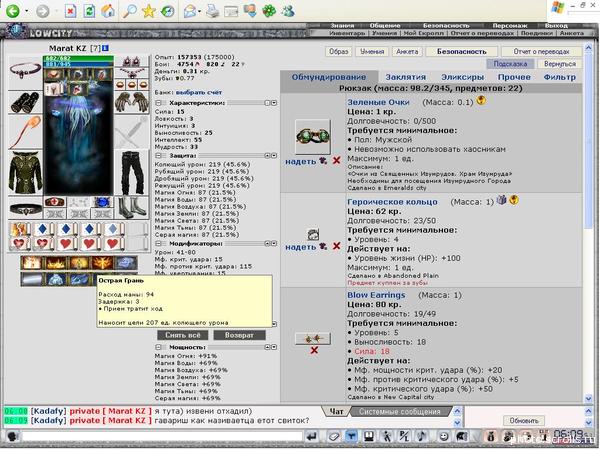Click the equipped grey boots slot
The image size is (600, 450).
(x=132, y=208)
